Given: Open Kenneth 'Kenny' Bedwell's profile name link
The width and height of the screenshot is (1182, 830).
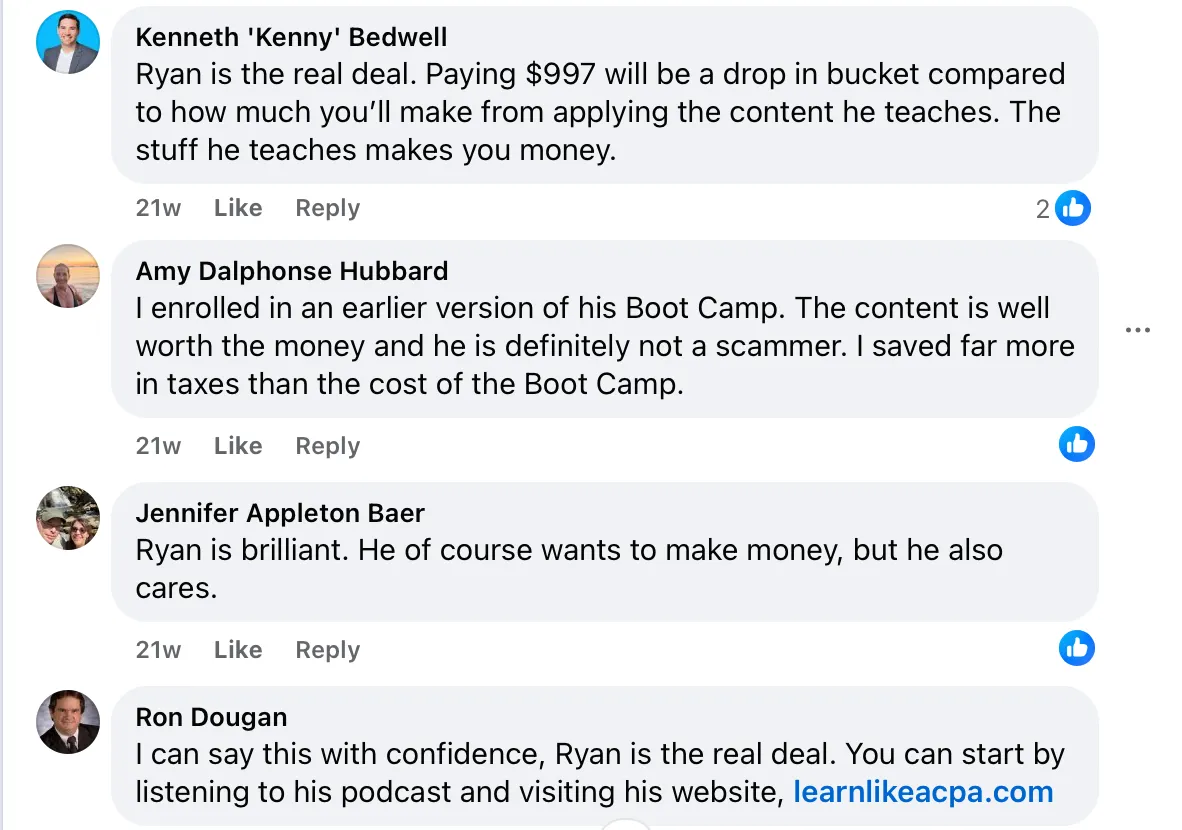Looking at the screenshot, I should click(x=291, y=37).
